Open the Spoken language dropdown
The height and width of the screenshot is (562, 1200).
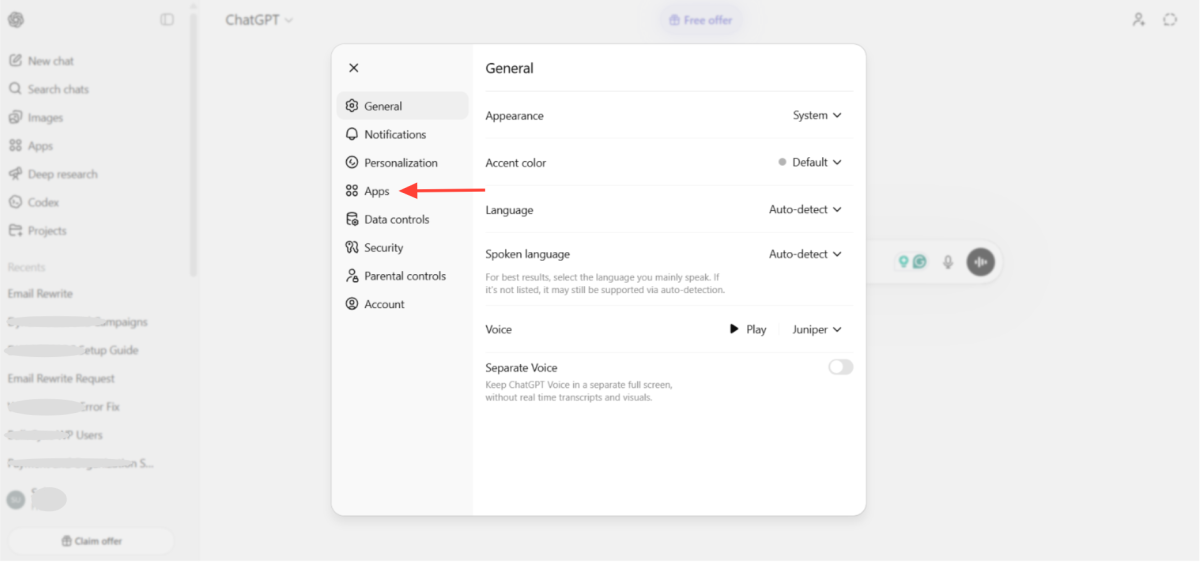805,255
